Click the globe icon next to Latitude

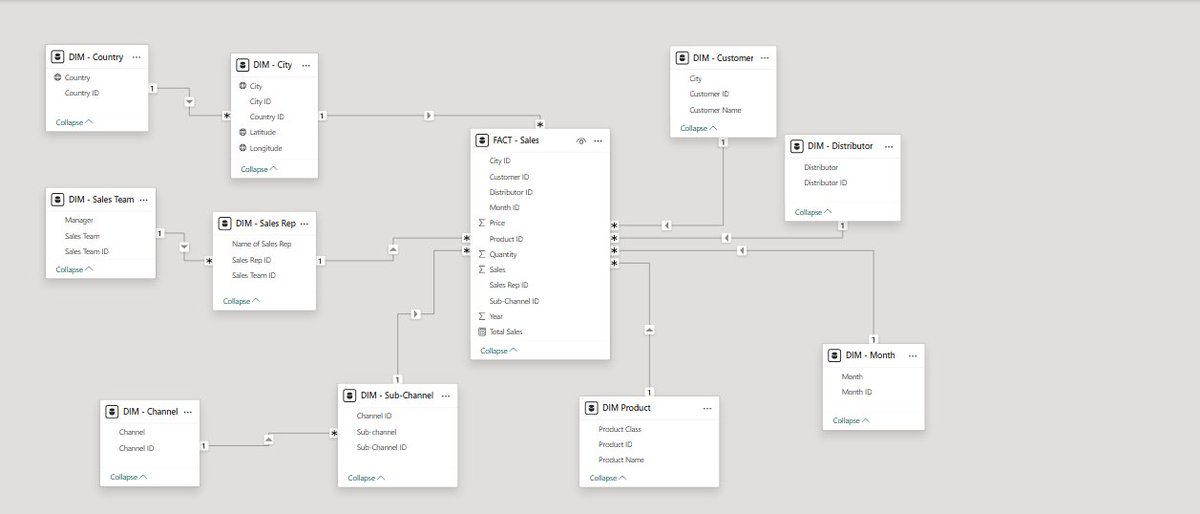[242, 132]
